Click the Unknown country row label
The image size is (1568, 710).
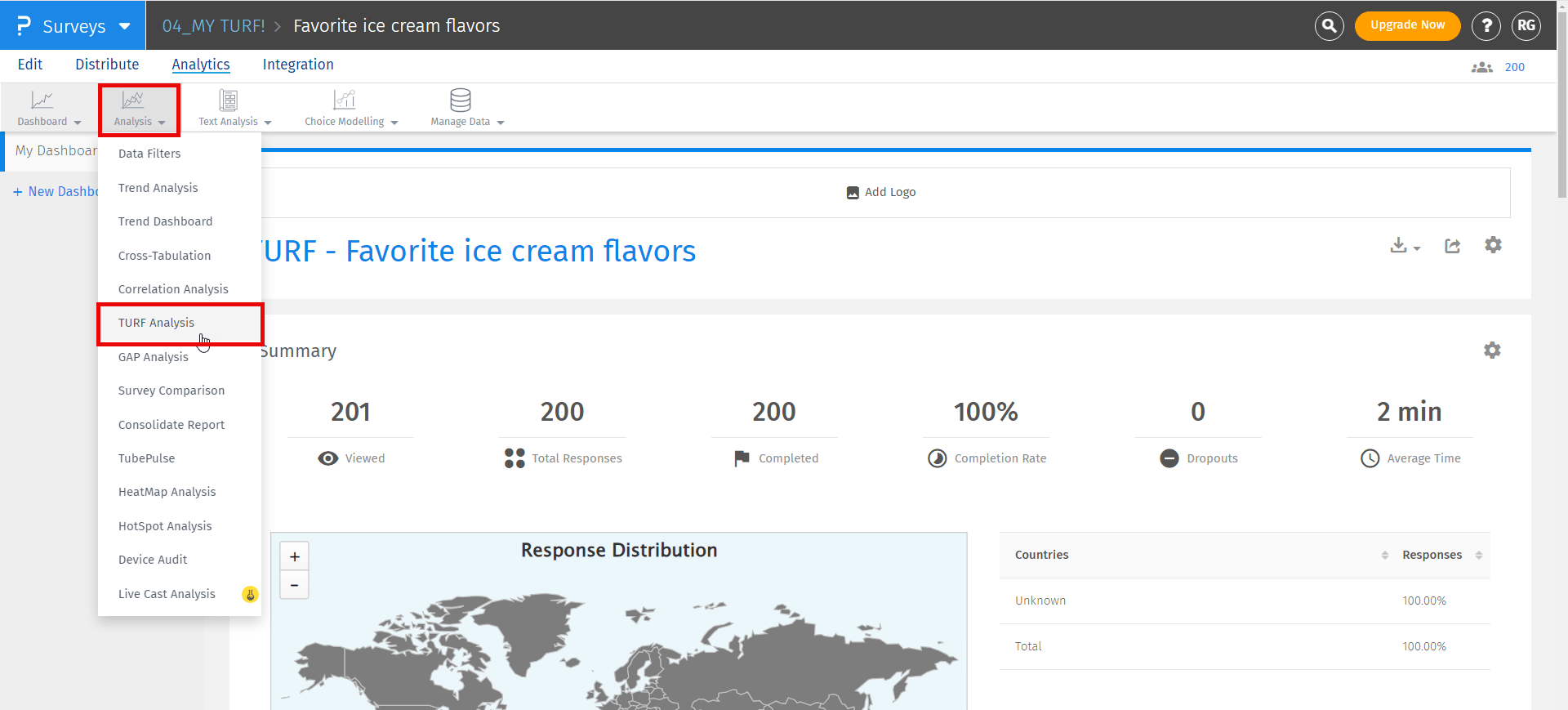[1040, 601]
